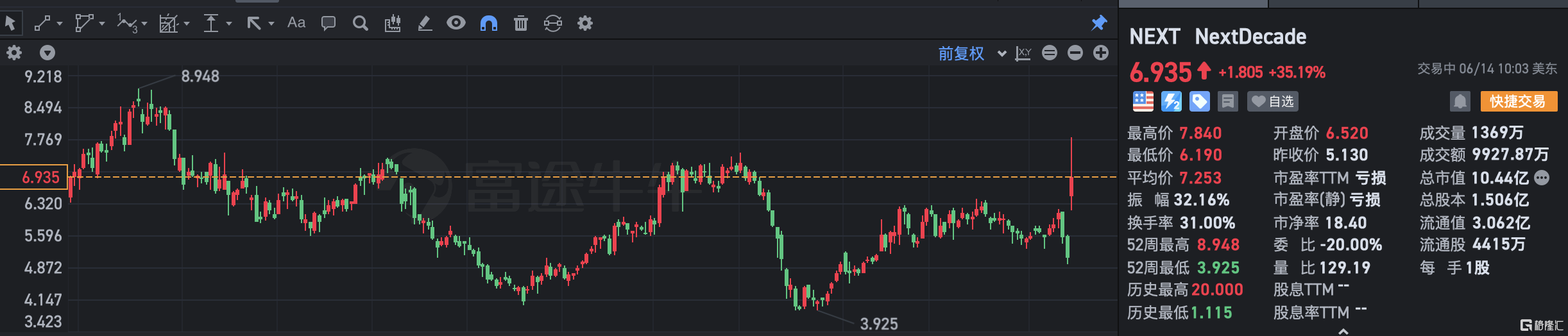Click the 快捷交易 quick trade button
This screenshot has width=1568, height=336.
tap(1519, 101)
